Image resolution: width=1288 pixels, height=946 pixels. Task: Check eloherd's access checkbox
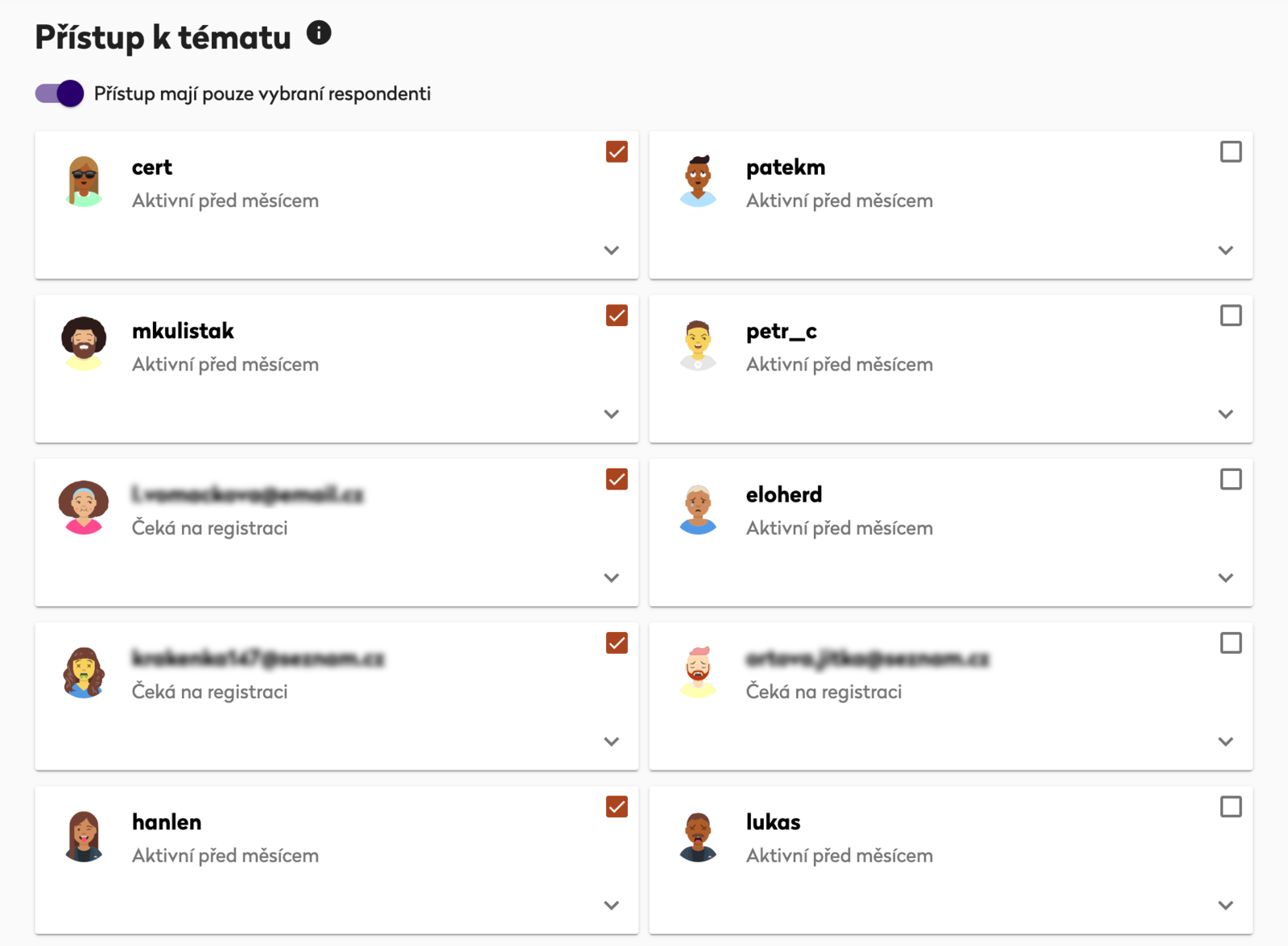1231,479
